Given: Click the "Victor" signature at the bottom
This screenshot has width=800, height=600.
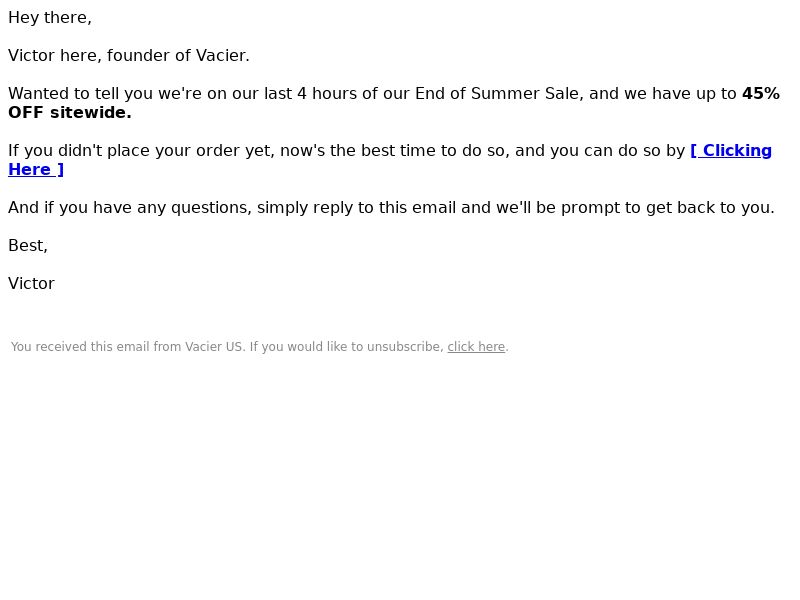Looking at the screenshot, I should 31,284.
